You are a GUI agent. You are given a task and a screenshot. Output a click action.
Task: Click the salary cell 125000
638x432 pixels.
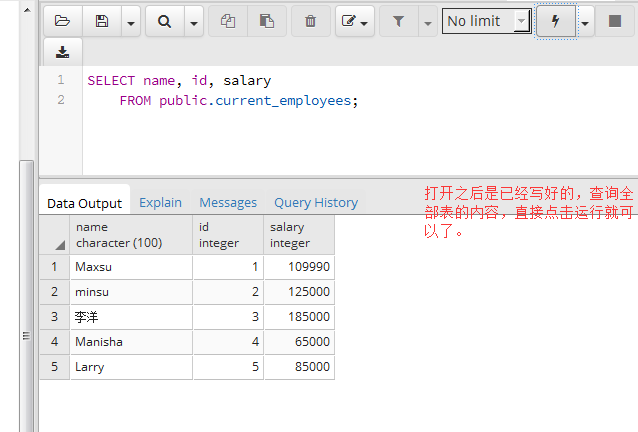click(x=299, y=292)
